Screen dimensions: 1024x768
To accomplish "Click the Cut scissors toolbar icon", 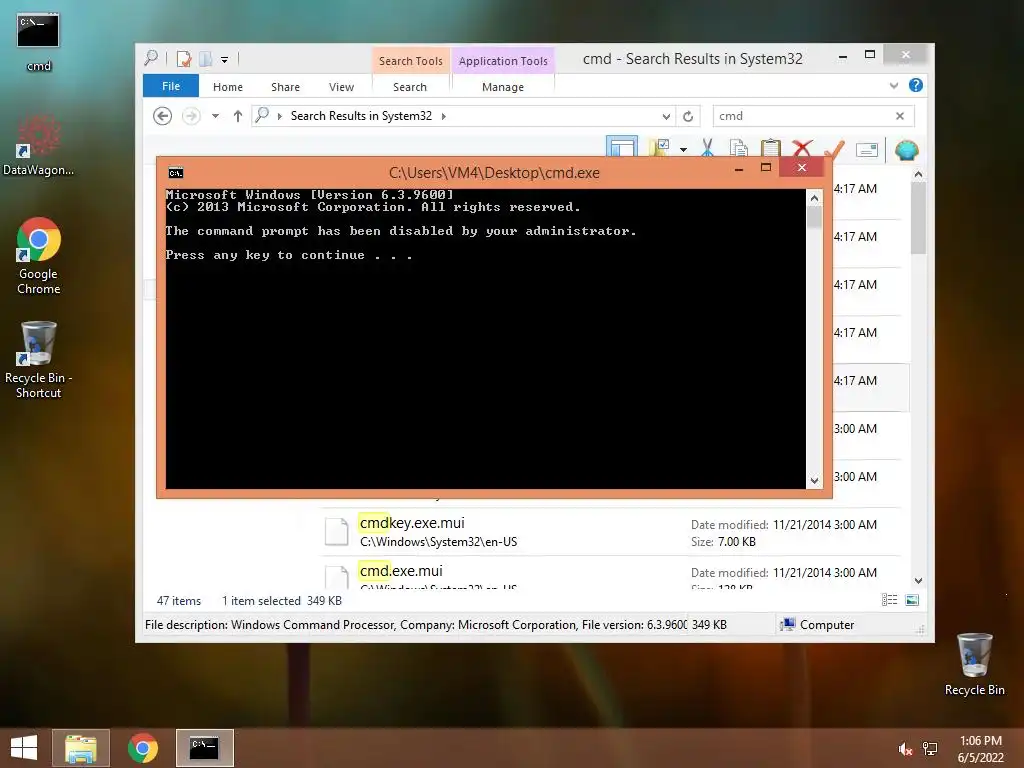I will [x=707, y=148].
